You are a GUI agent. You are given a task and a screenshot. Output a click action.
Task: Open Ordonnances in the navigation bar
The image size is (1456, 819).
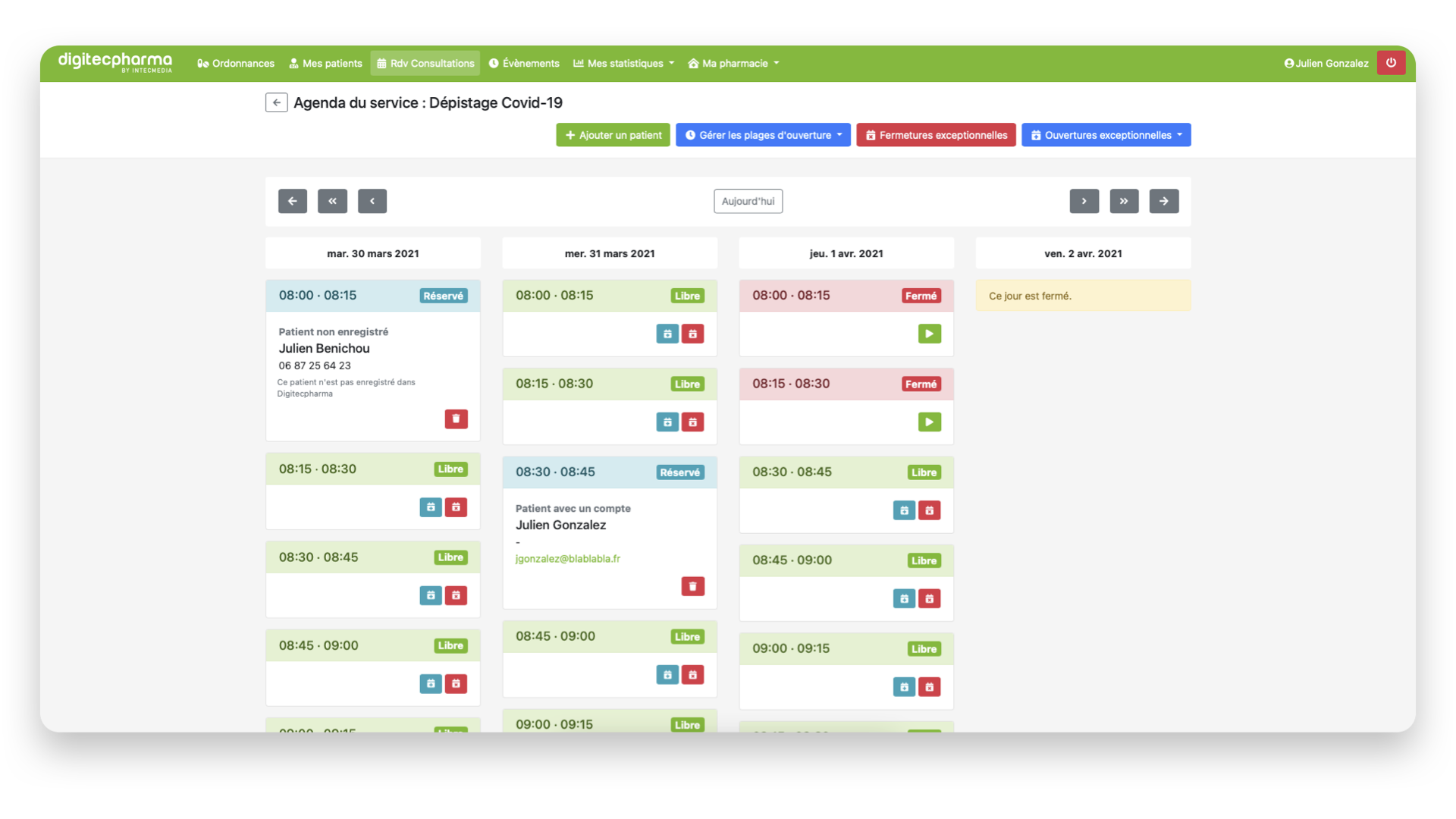tap(236, 64)
